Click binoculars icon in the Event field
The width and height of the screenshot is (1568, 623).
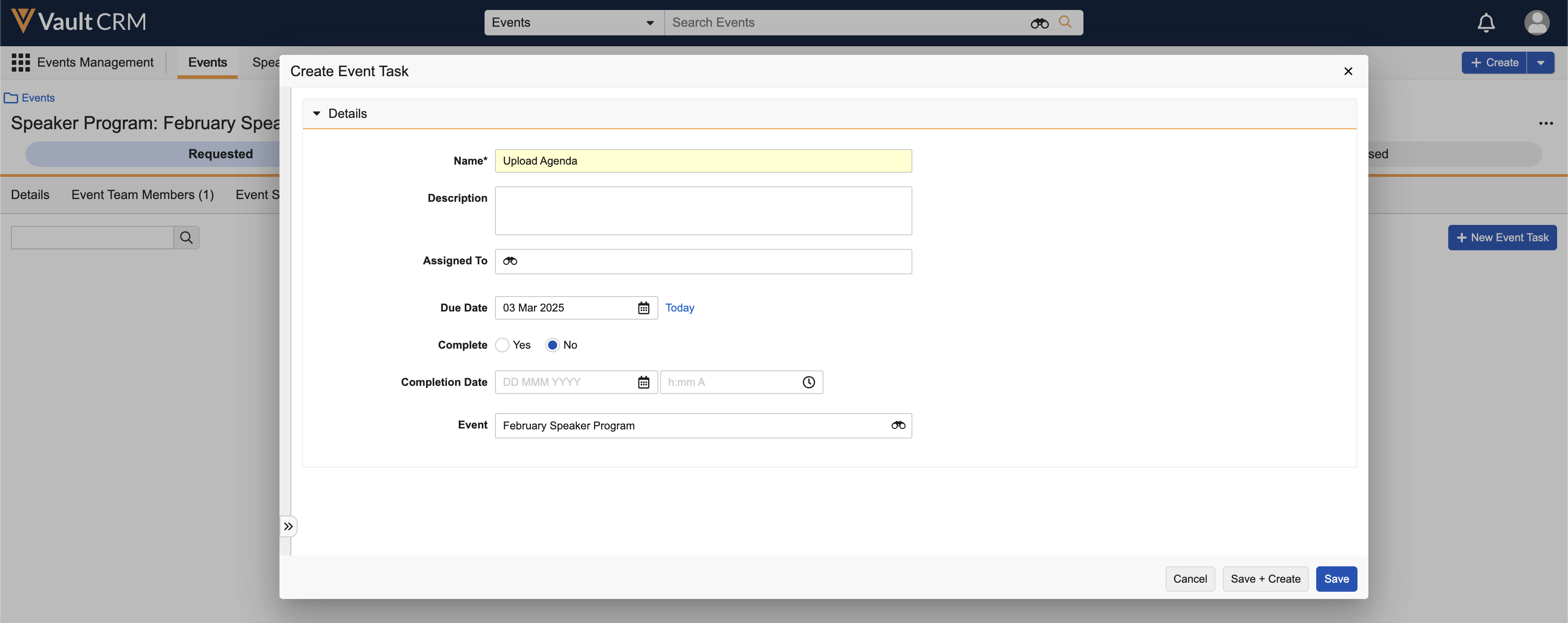(898, 425)
